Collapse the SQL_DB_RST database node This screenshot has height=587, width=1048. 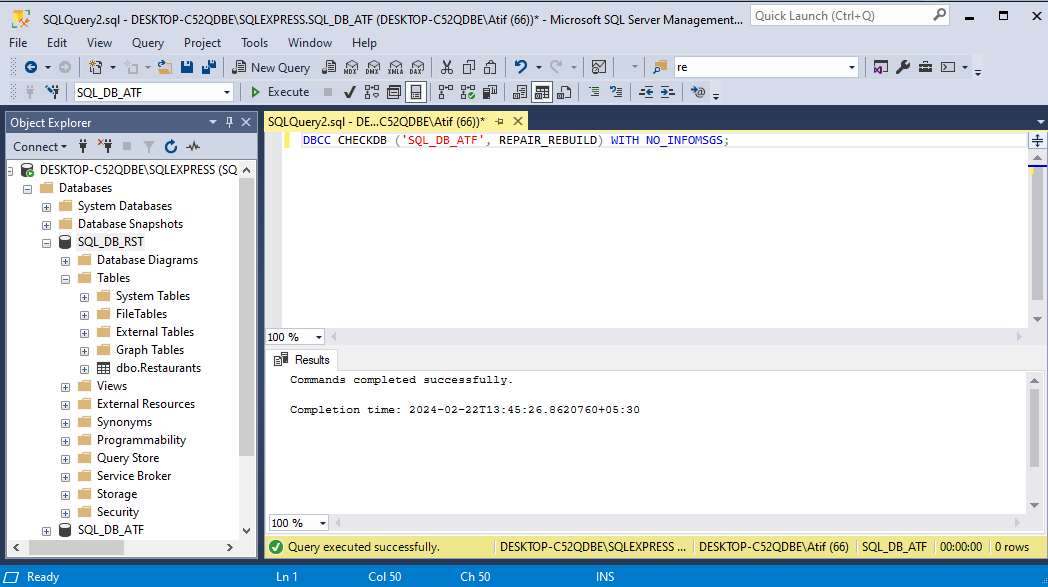click(46, 243)
